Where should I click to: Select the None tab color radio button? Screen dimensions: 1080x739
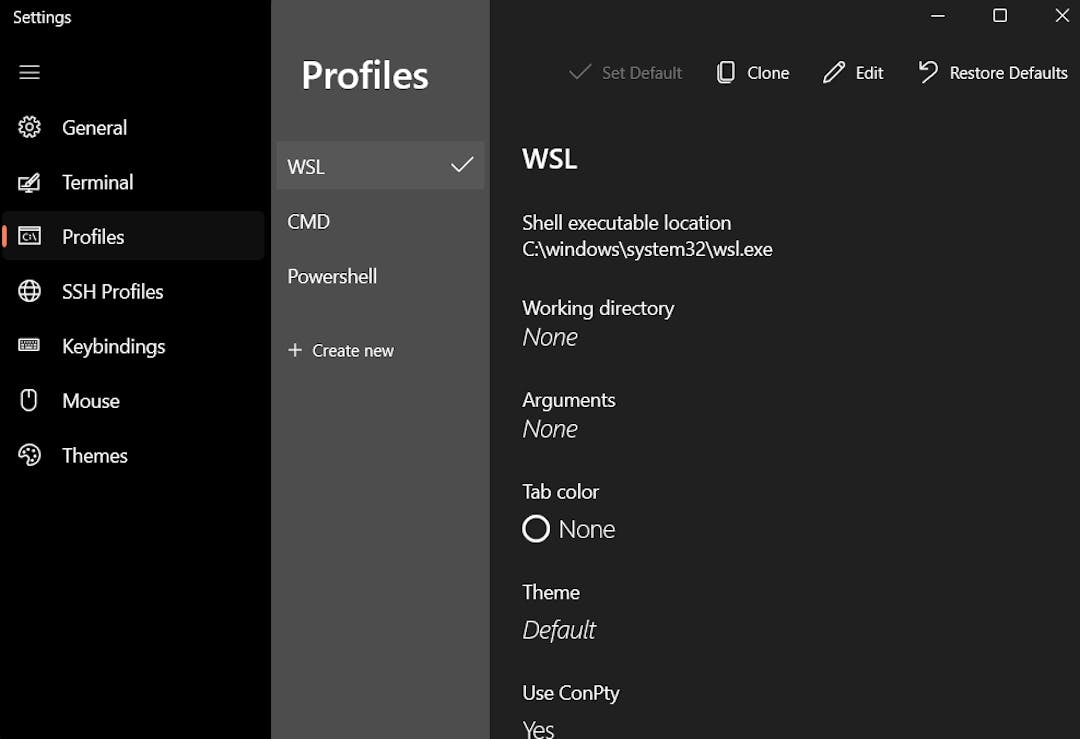[535, 528]
